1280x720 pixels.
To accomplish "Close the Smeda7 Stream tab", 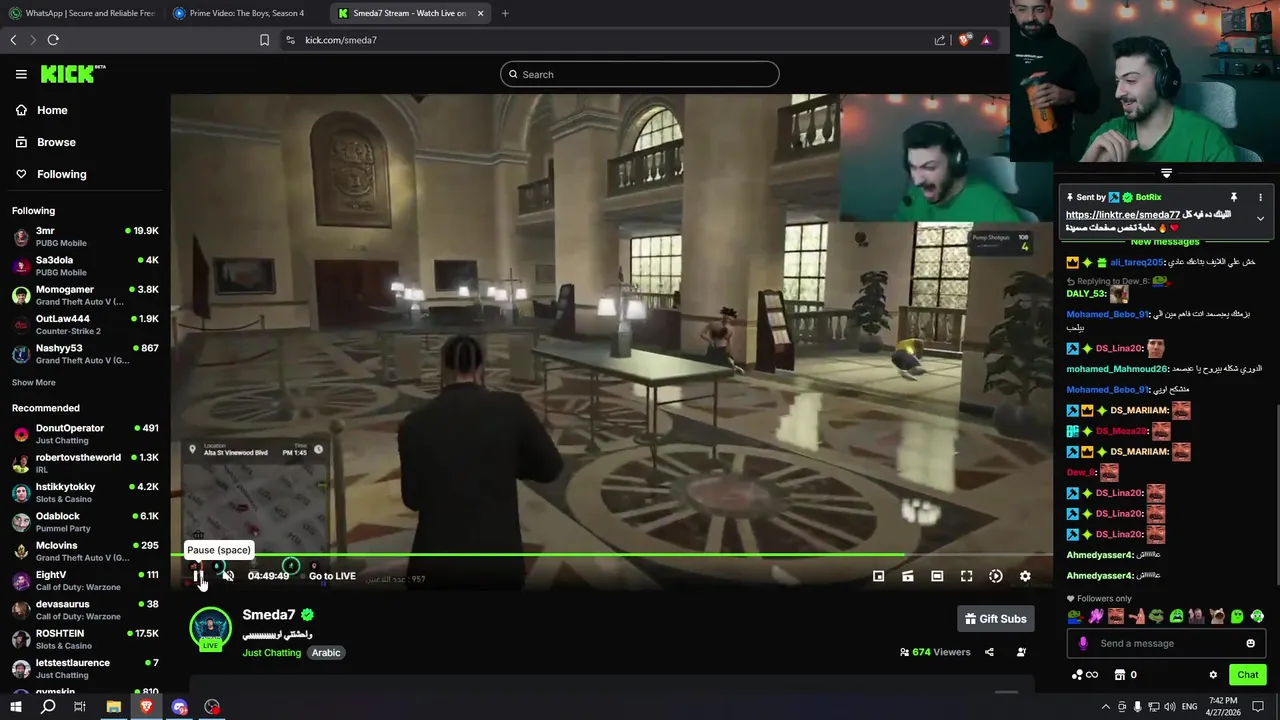I will pyautogui.click(x=480, y=13).
